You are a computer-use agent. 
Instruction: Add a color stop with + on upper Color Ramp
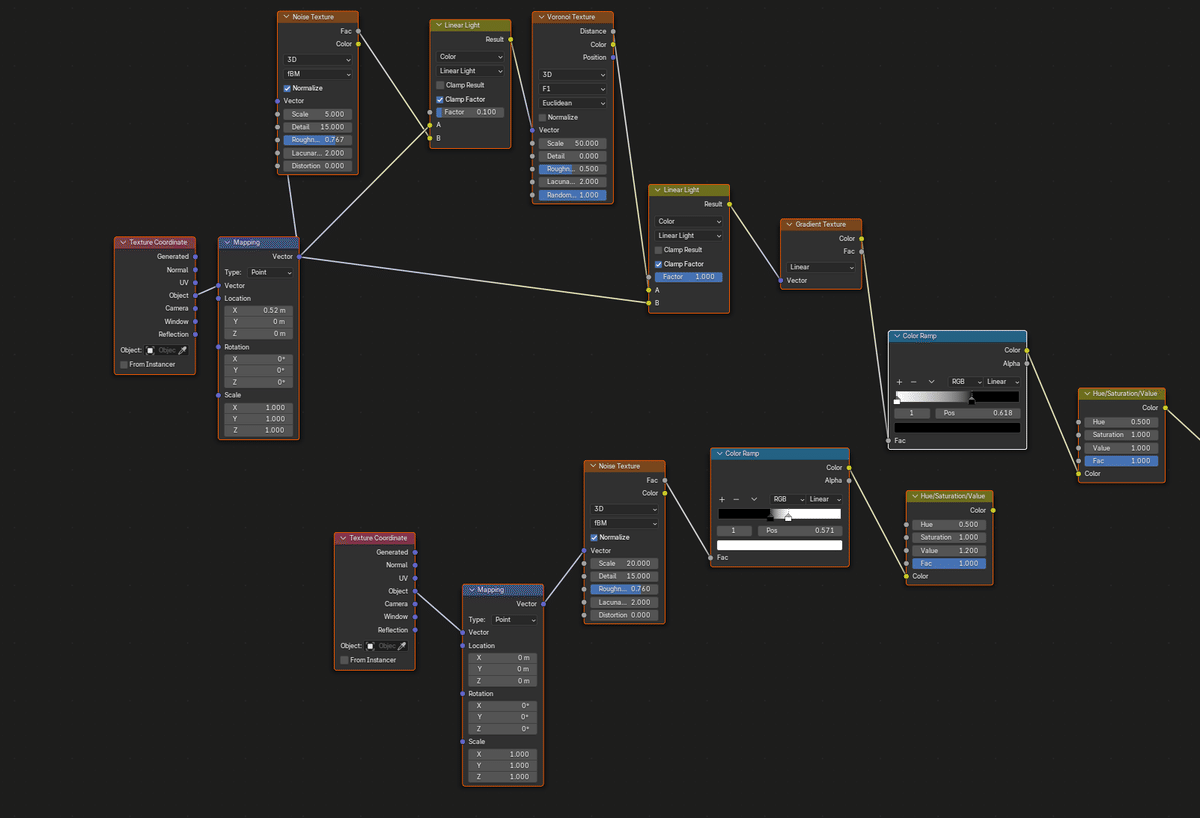pyautogui.click(x=899, y=381)
